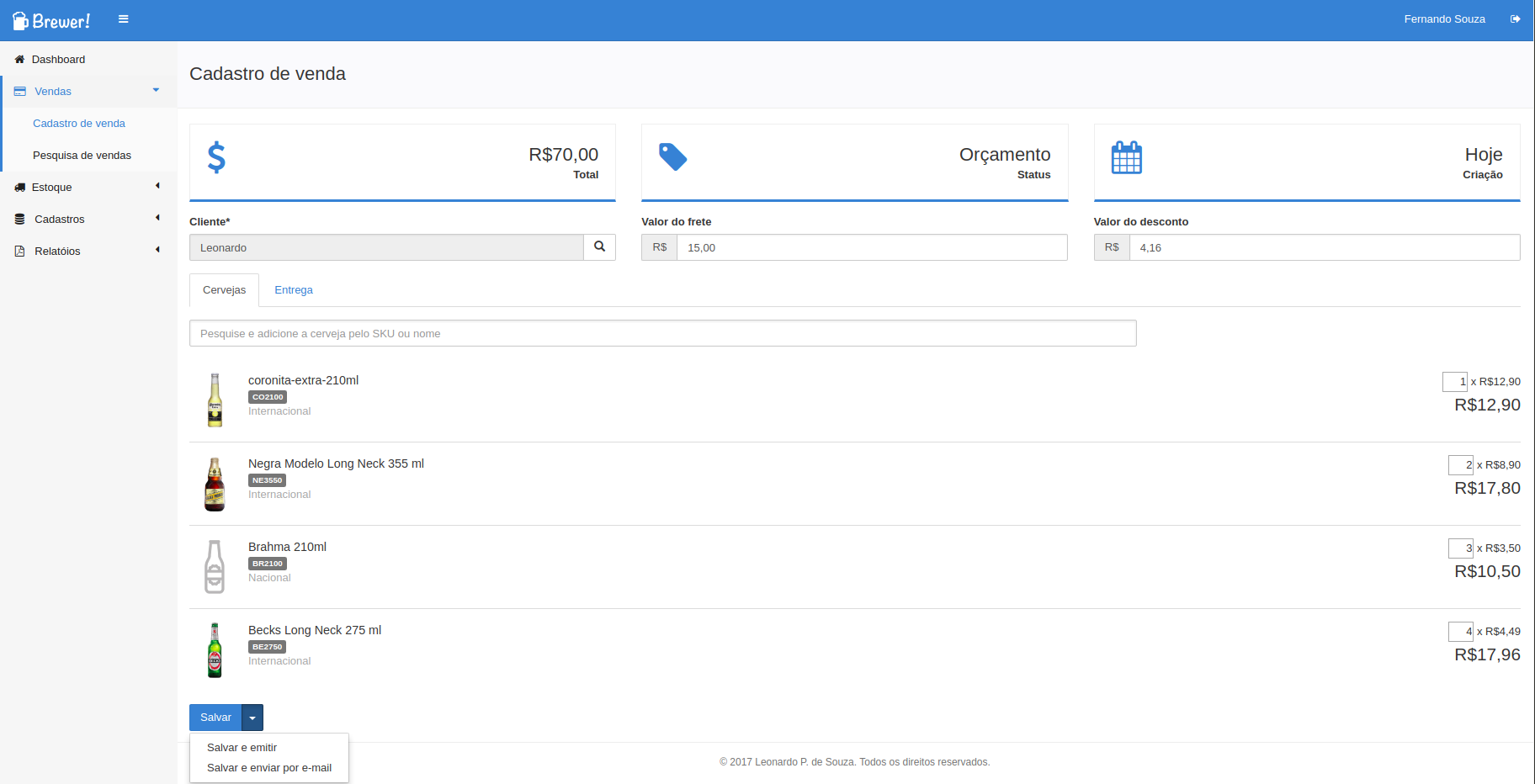Click the Orçamento status text
The image size is (1535, 784).
pos(1005,155)
